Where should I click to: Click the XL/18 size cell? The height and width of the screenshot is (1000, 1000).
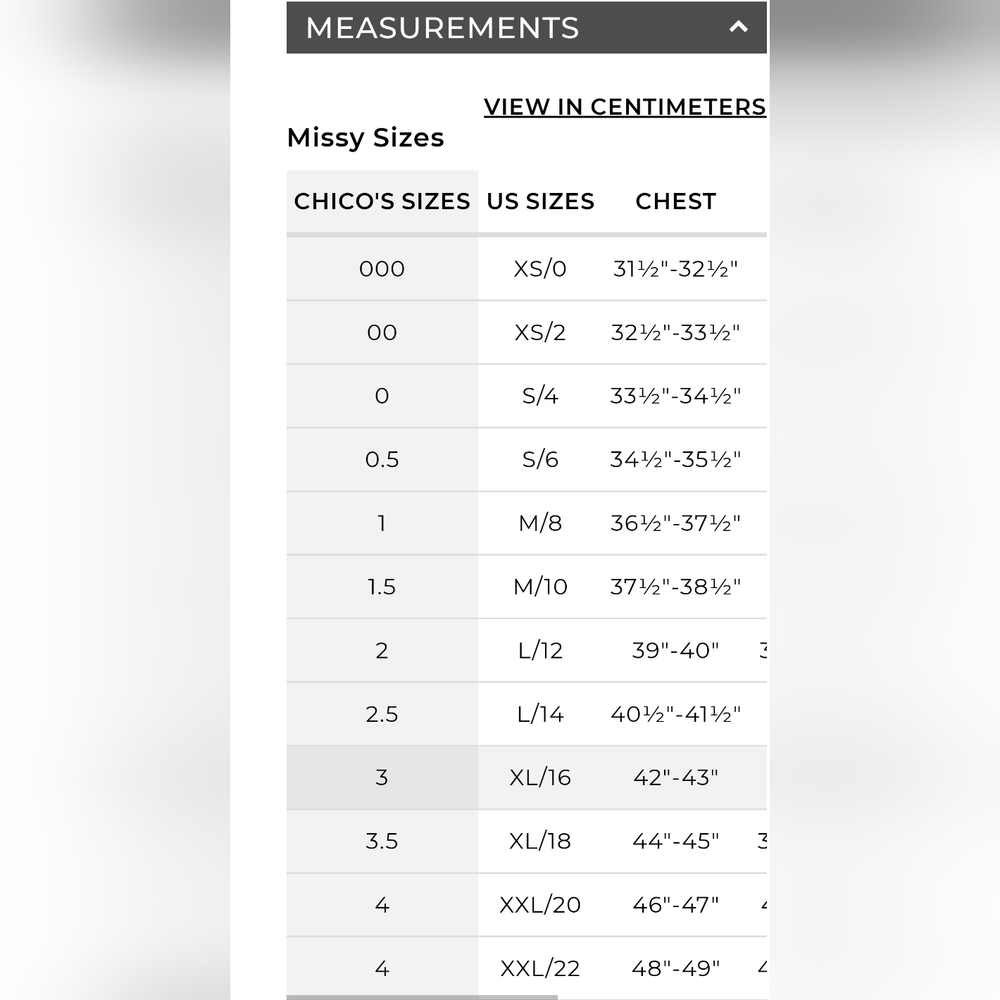540,841
